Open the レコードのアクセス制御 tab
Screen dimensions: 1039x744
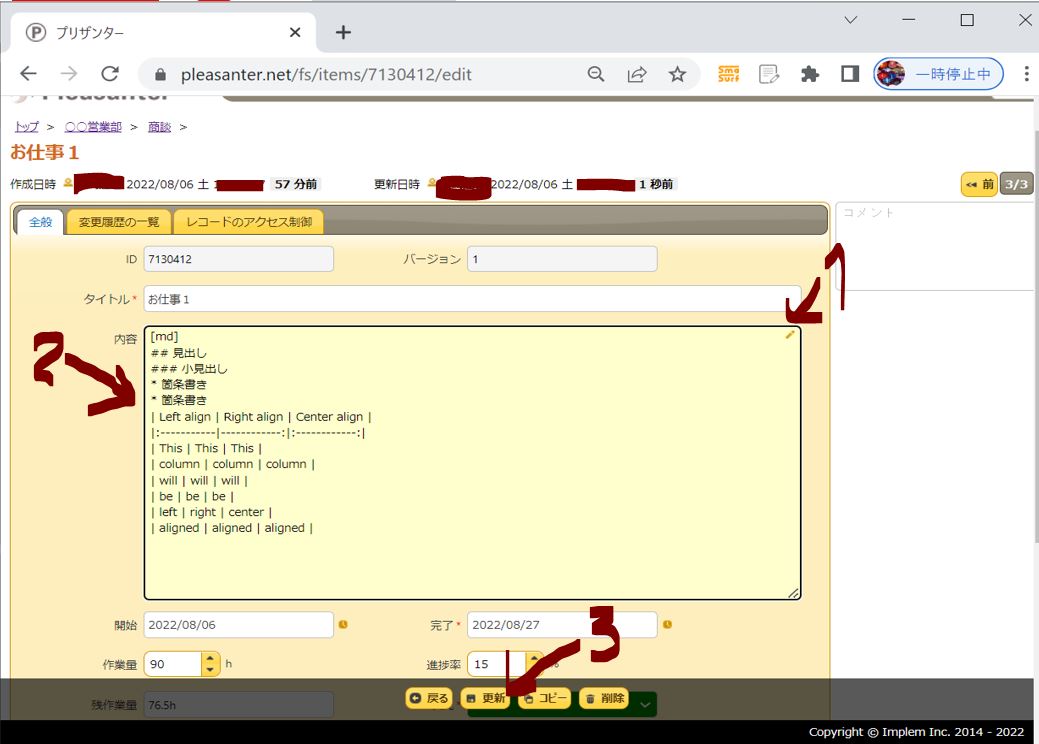[249, 222]
